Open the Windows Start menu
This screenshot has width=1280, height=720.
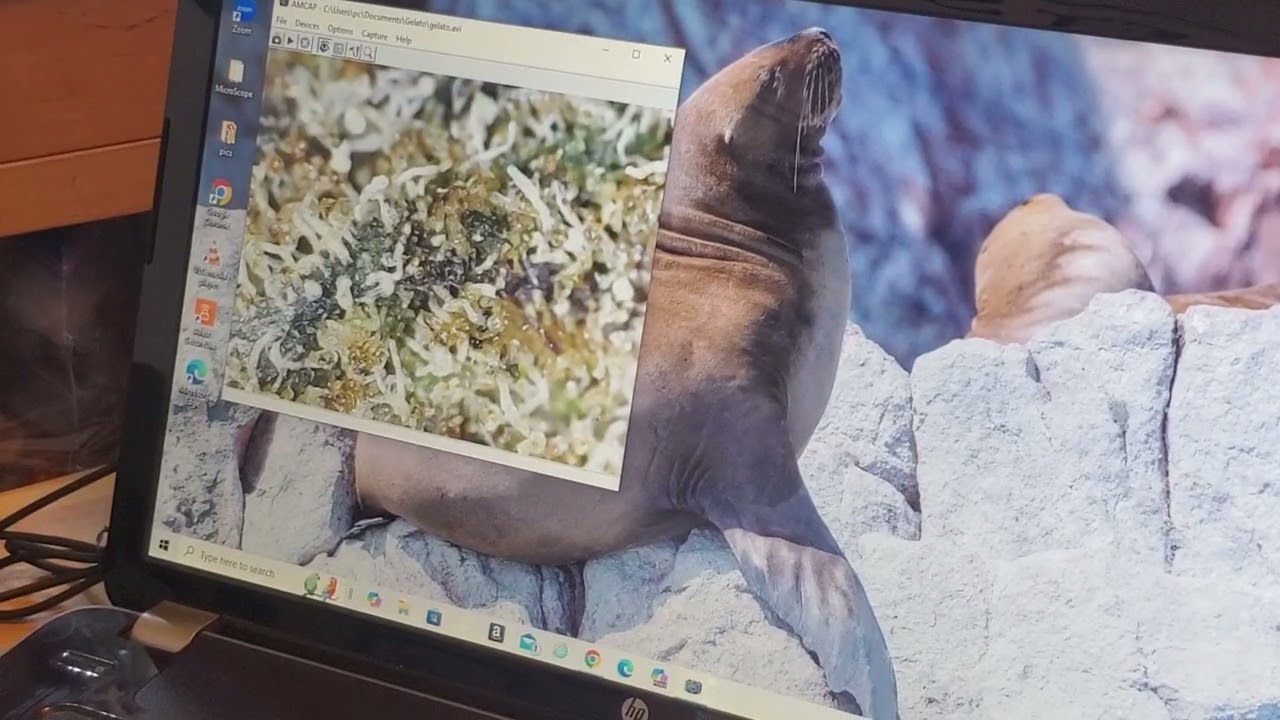pyautogui.click(x=165, y=545)
